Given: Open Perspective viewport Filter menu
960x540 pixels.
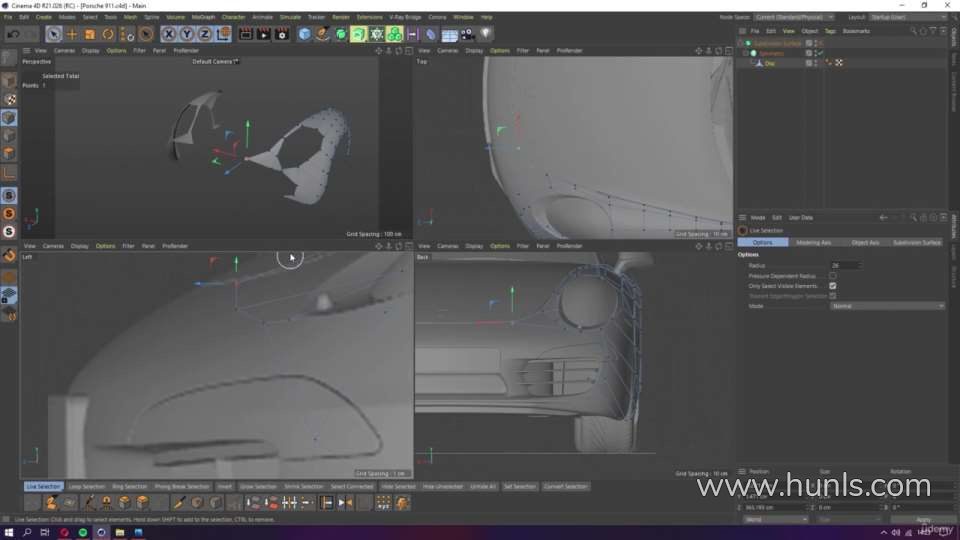Looking at the screenshot, I should (139, 51).
